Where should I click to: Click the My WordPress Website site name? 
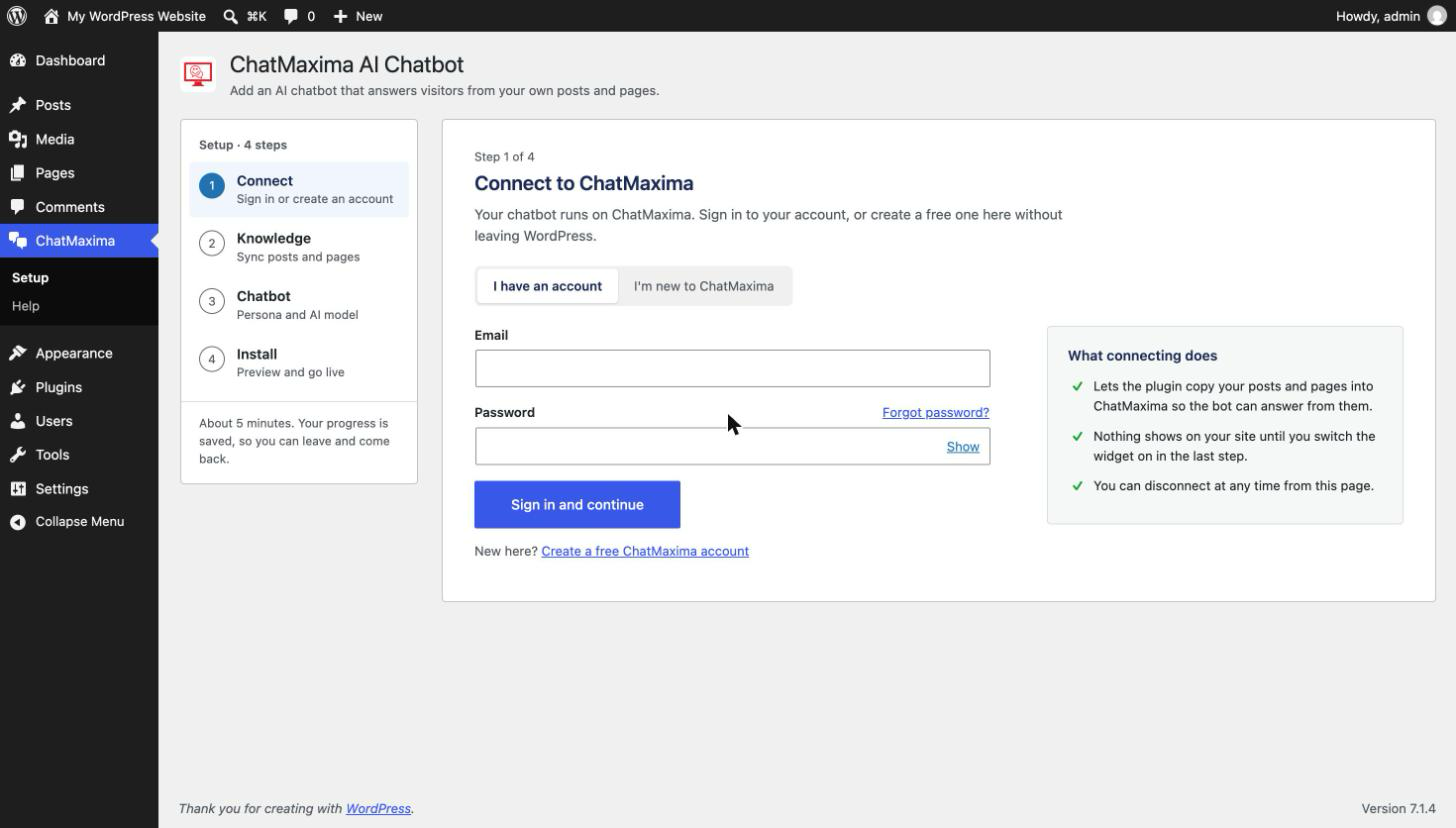136,16
